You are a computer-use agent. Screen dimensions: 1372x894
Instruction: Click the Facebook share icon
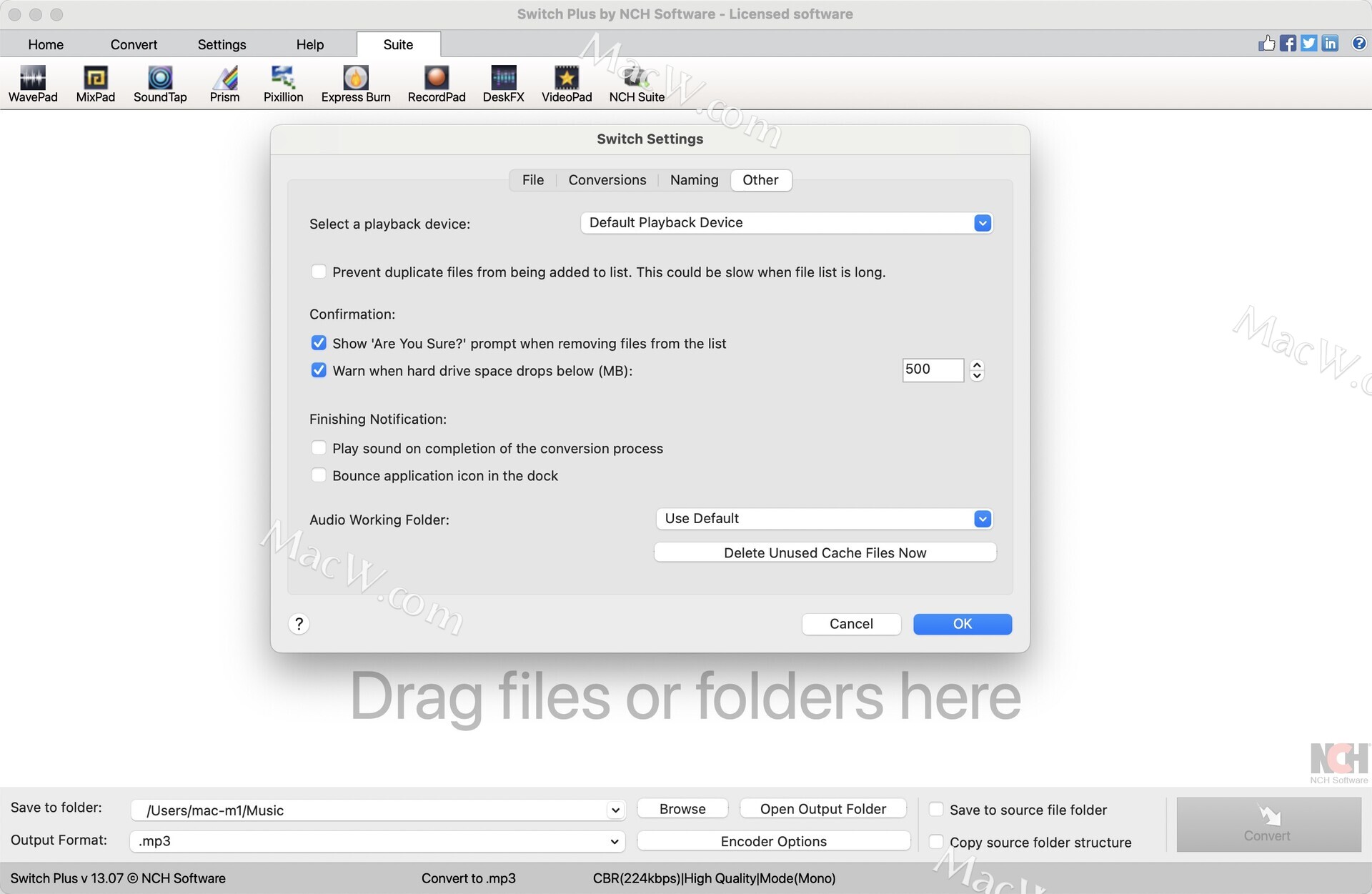point(1288,44)
